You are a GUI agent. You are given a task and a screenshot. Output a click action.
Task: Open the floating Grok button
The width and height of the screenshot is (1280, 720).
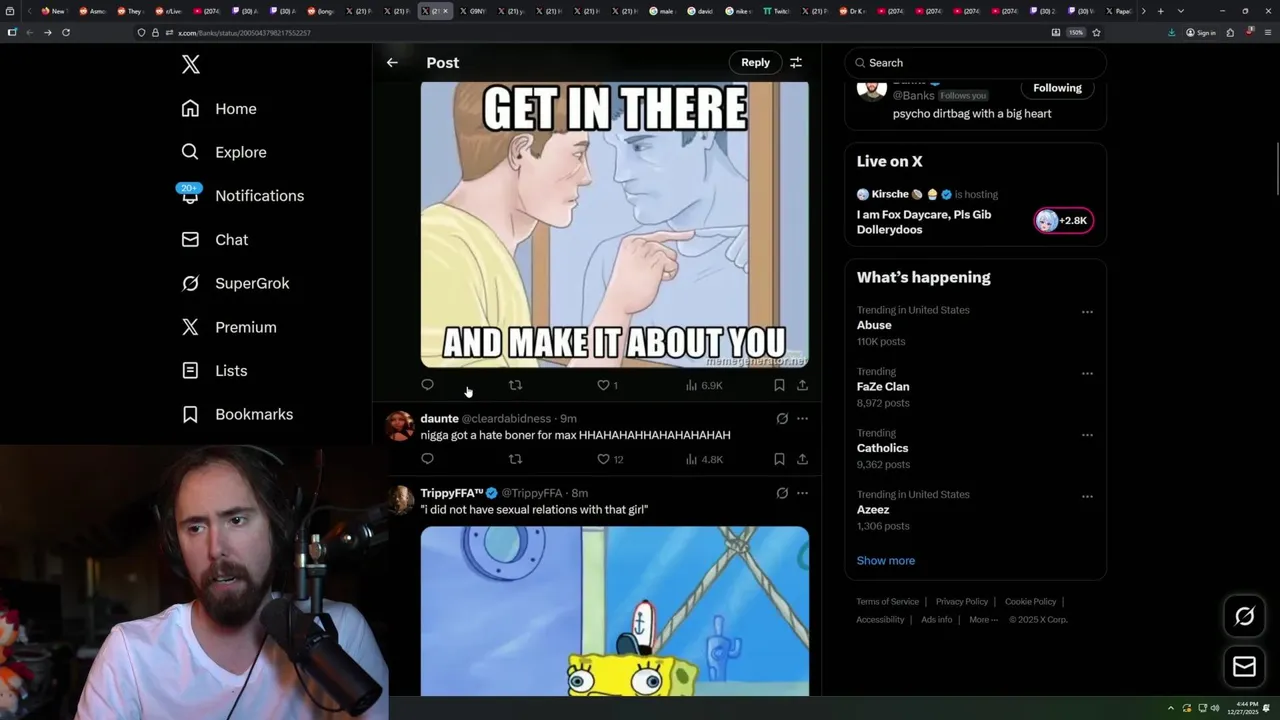1244,616
